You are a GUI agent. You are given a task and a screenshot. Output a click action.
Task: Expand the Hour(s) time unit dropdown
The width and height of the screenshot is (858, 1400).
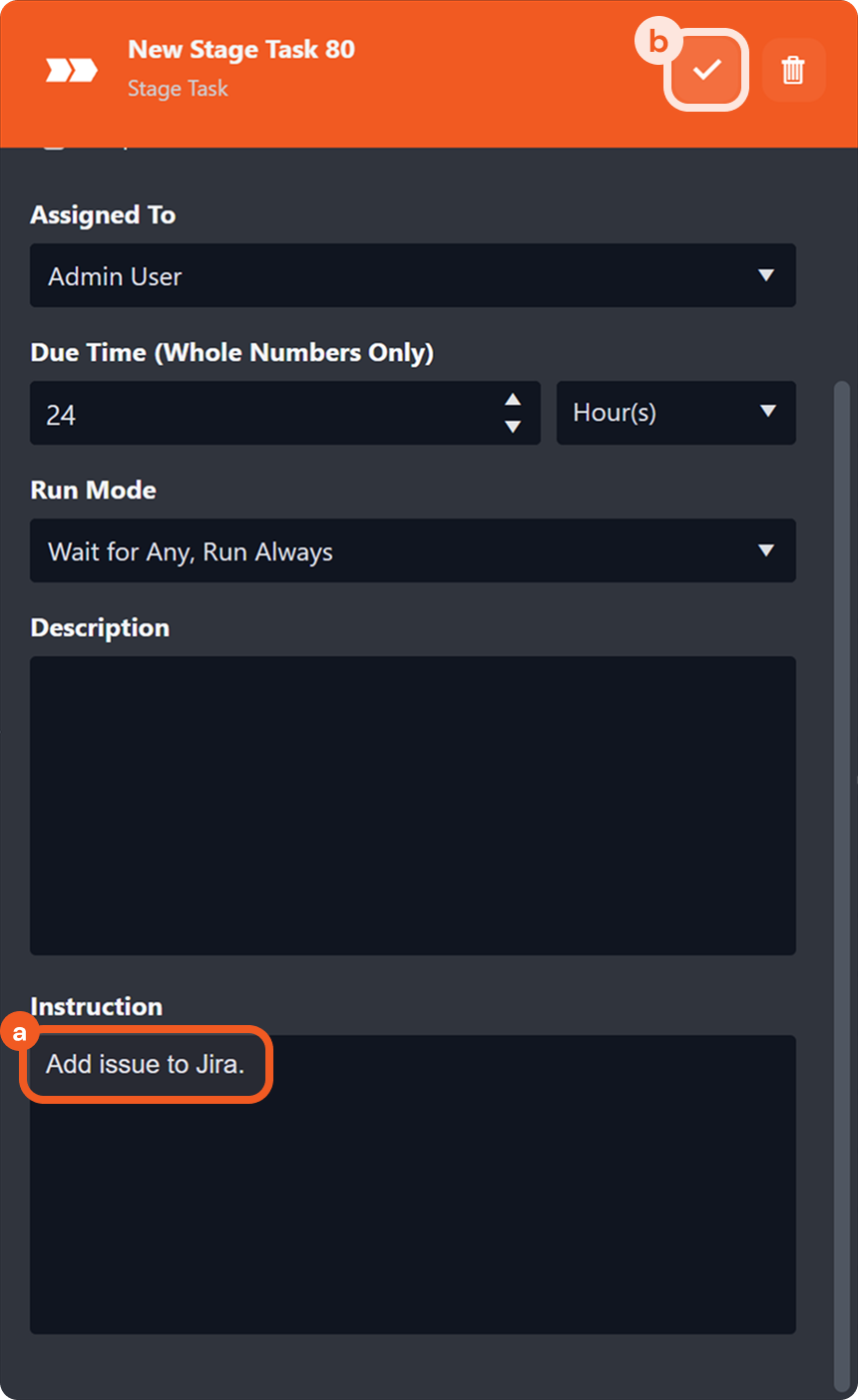pyautogui.click(x=675, y=413)
